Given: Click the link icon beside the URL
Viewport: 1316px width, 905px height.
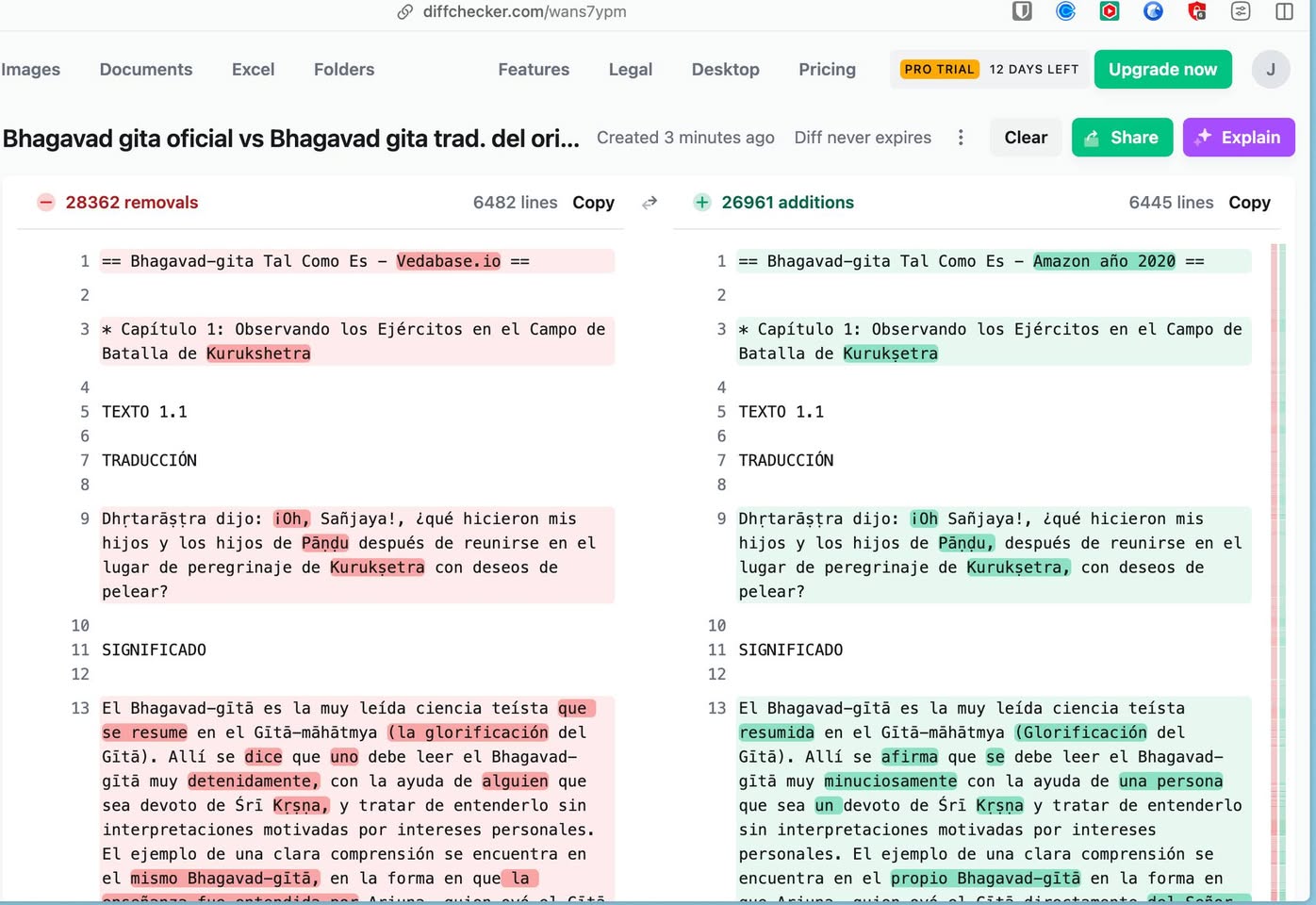Looking at the screenshot, I should tap(405, 12).
